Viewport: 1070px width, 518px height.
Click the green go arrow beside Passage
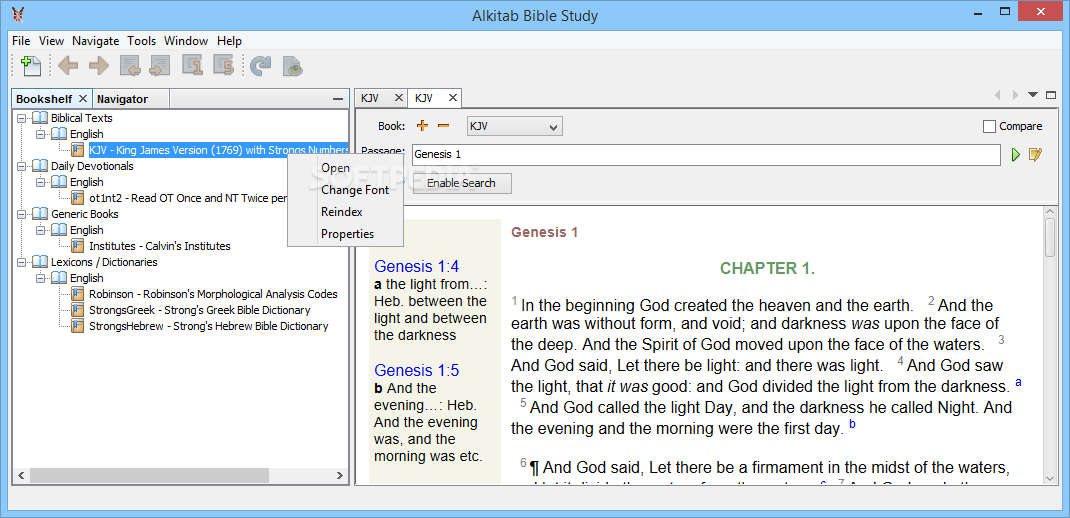(x=1015, y=155)
